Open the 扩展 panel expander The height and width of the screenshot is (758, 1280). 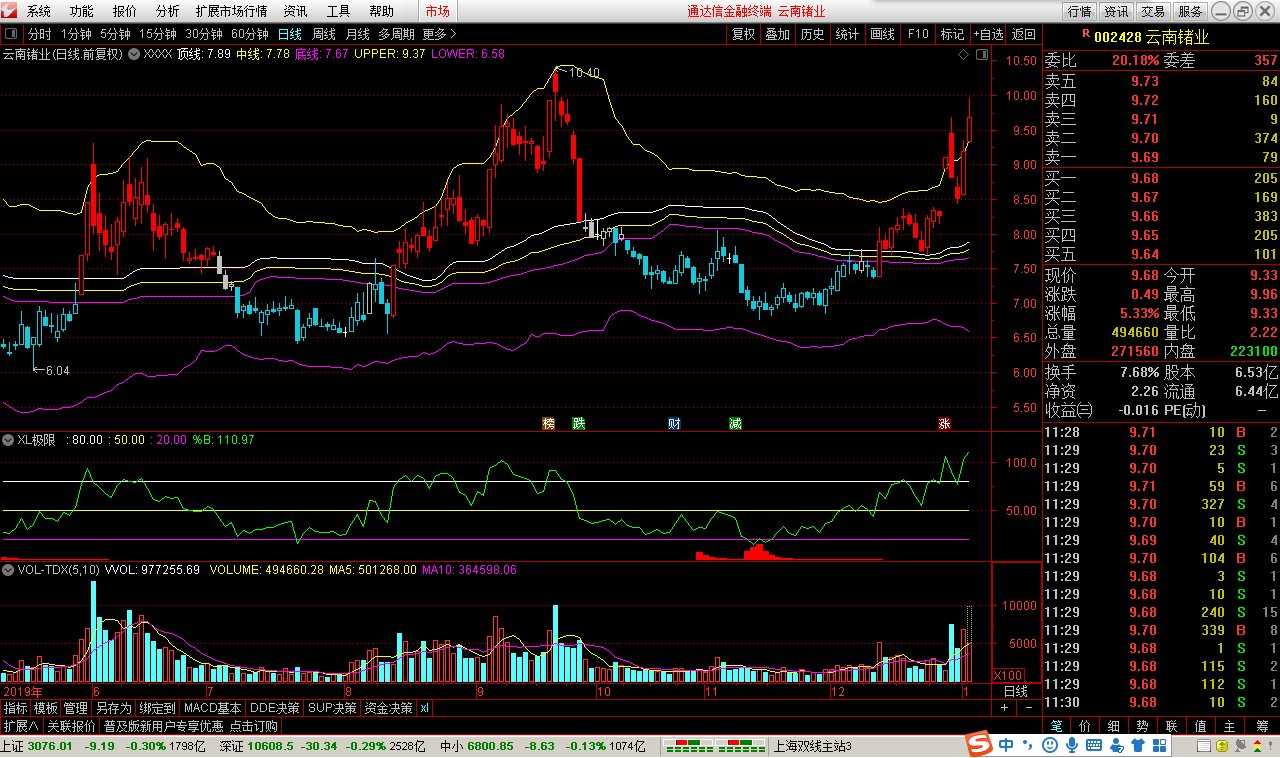pyautogui.click(x=20, y=726)
